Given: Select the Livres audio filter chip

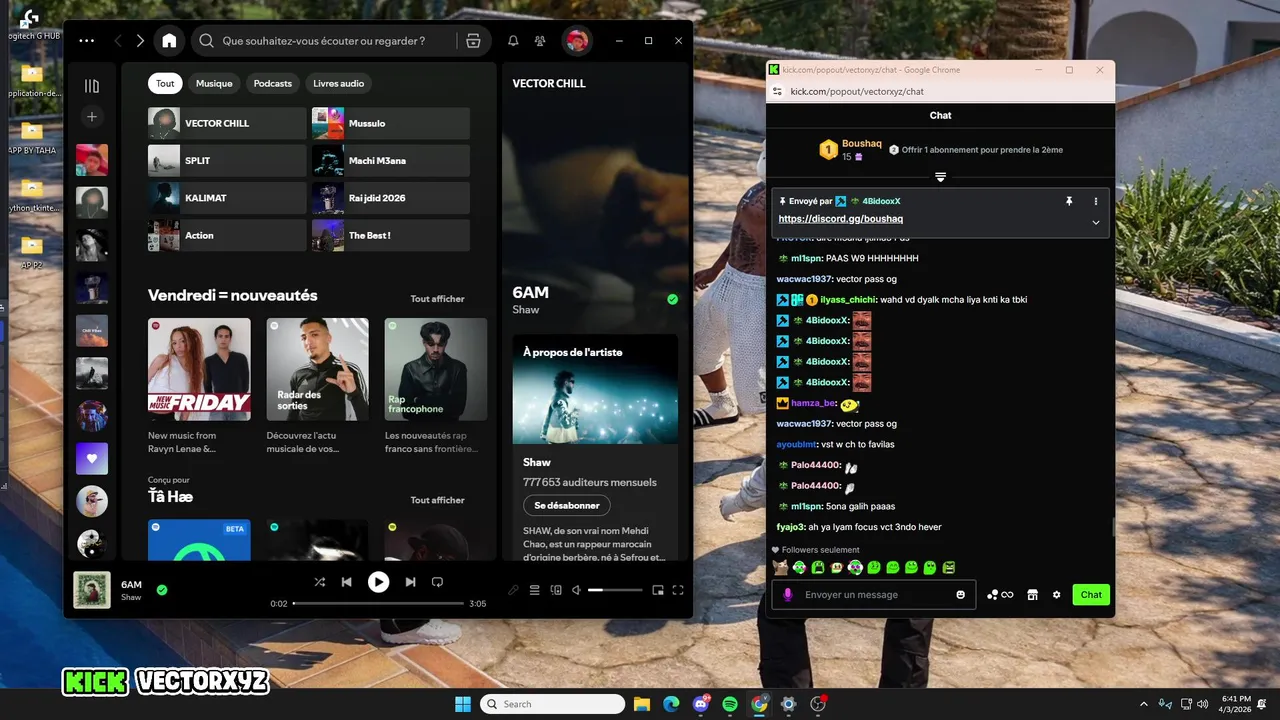Looking at the screenshot, I should tap(339, 83).
